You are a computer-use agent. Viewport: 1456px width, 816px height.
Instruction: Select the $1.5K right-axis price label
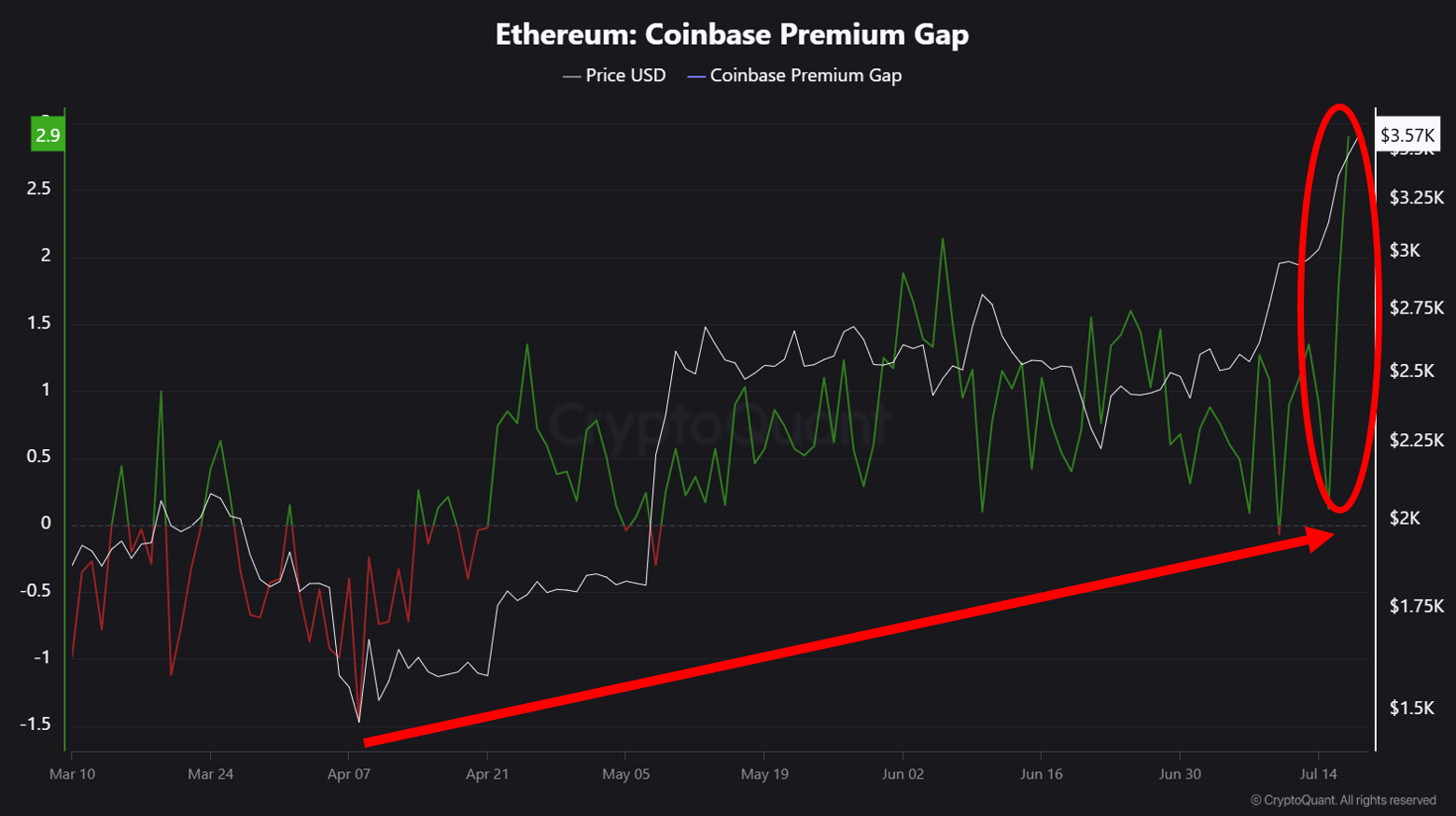1411,708
